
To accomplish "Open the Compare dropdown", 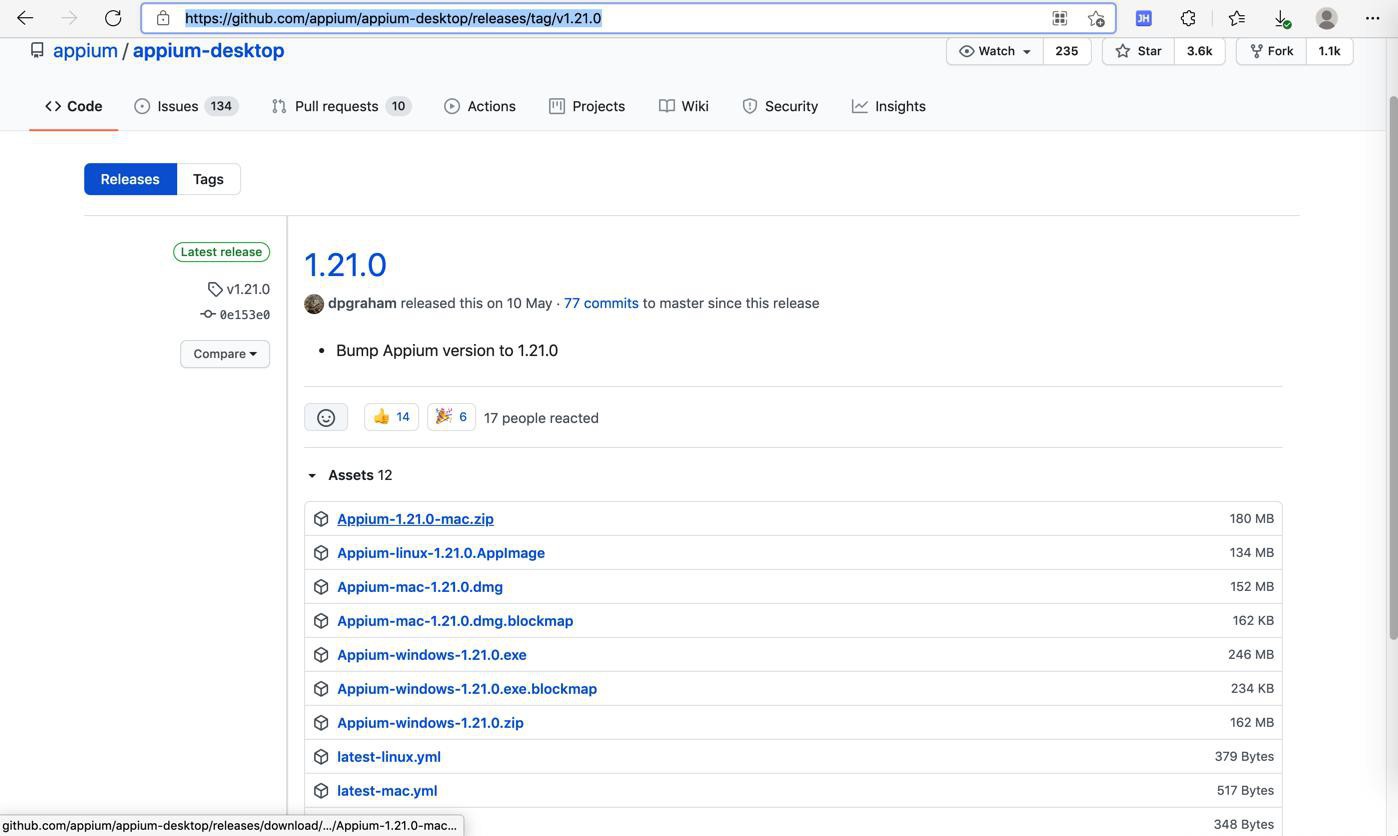I will coord(225,354).
